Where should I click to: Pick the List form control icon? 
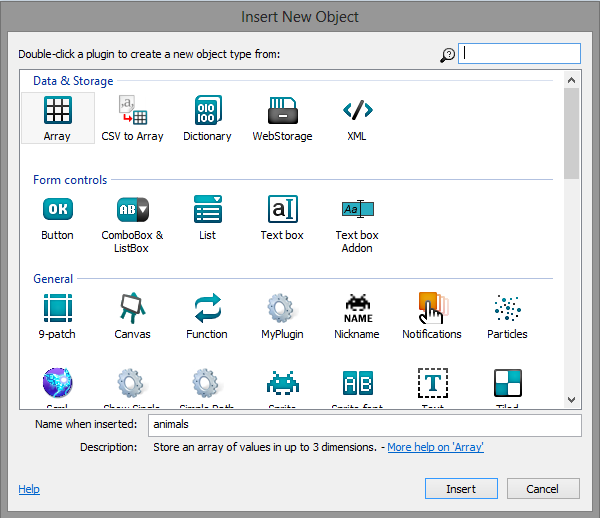[x=207, y=209]
